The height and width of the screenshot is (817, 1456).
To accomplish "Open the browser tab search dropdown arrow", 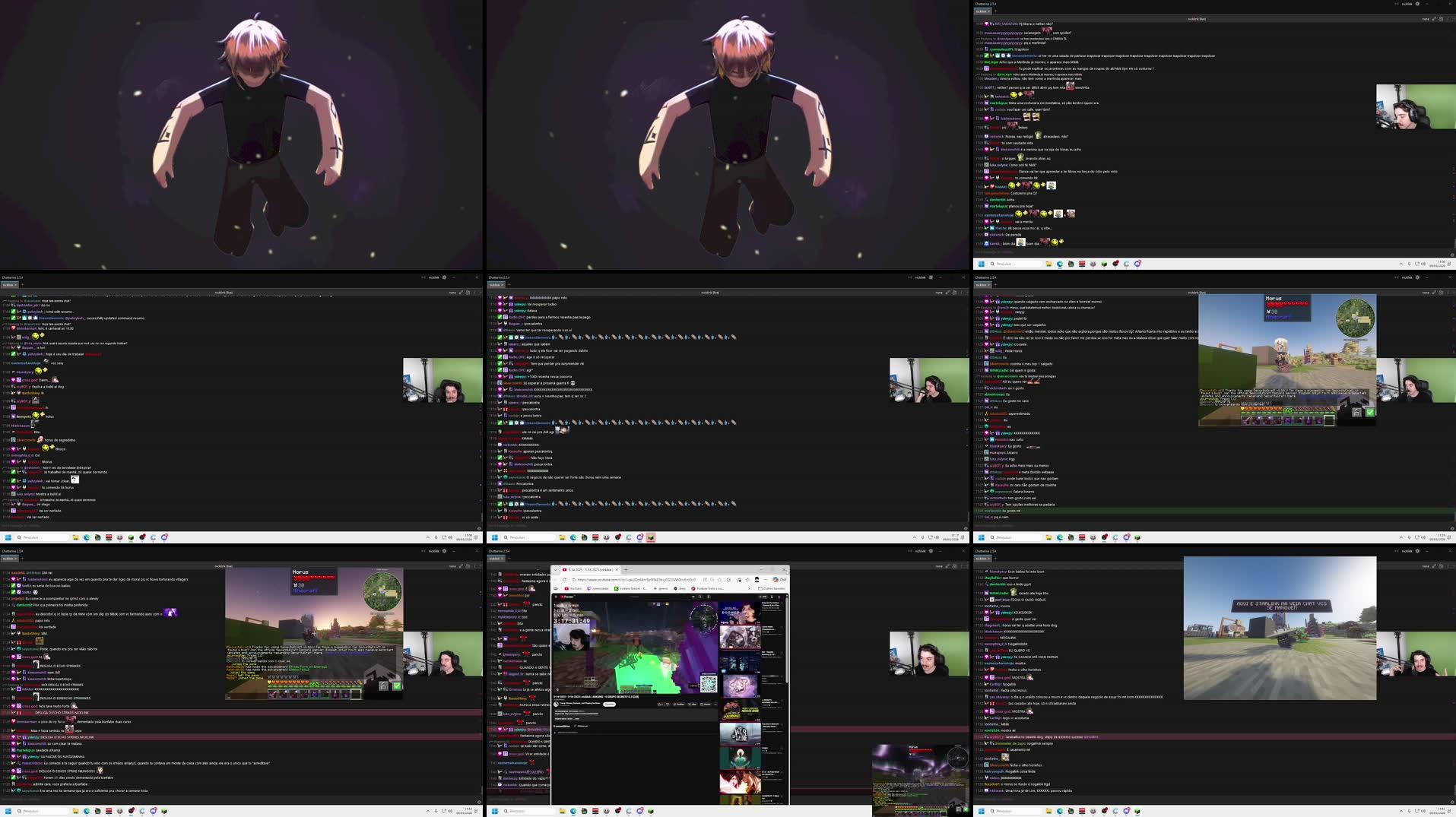I will coord(556,569).
